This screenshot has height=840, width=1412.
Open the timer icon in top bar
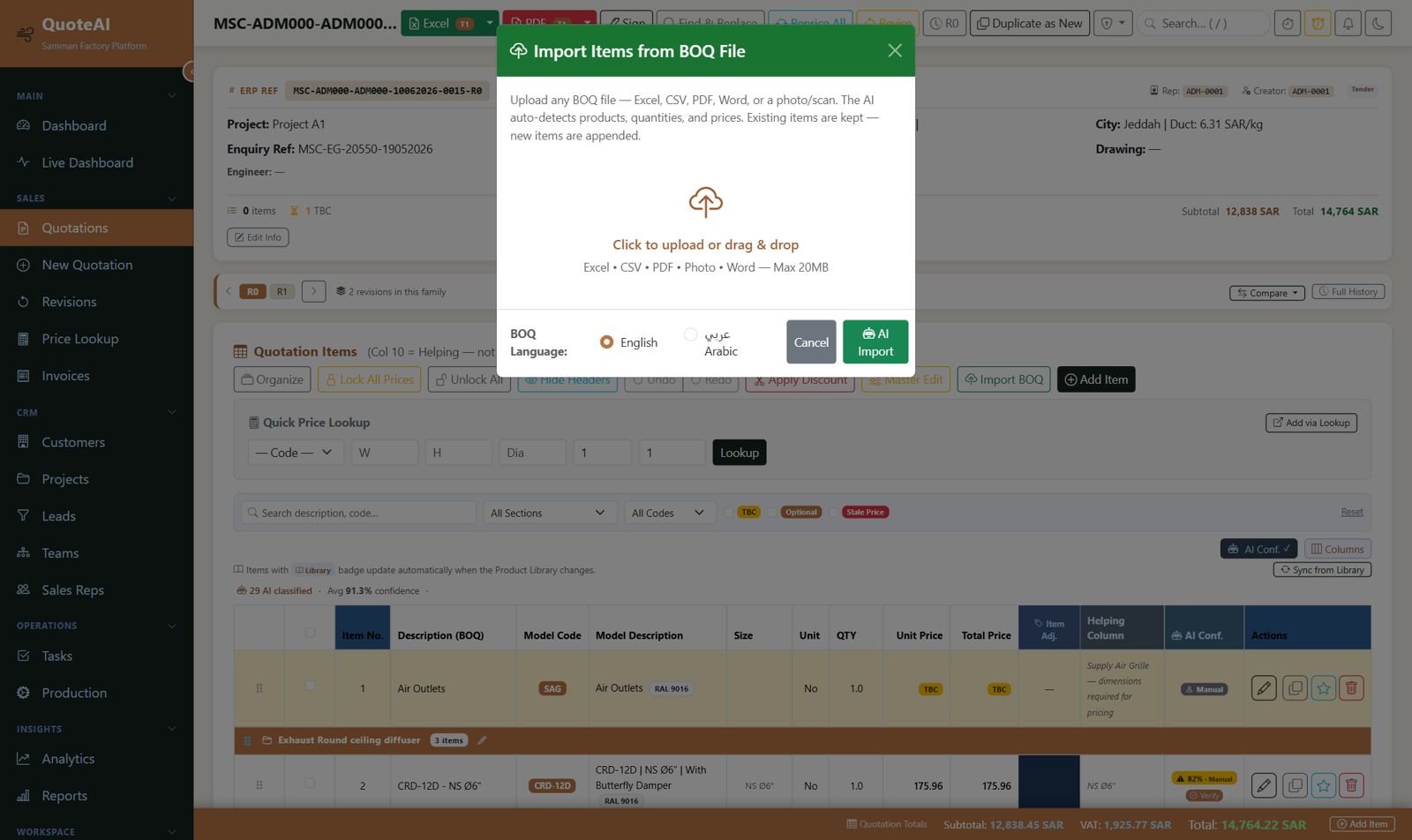point(1288,24)
